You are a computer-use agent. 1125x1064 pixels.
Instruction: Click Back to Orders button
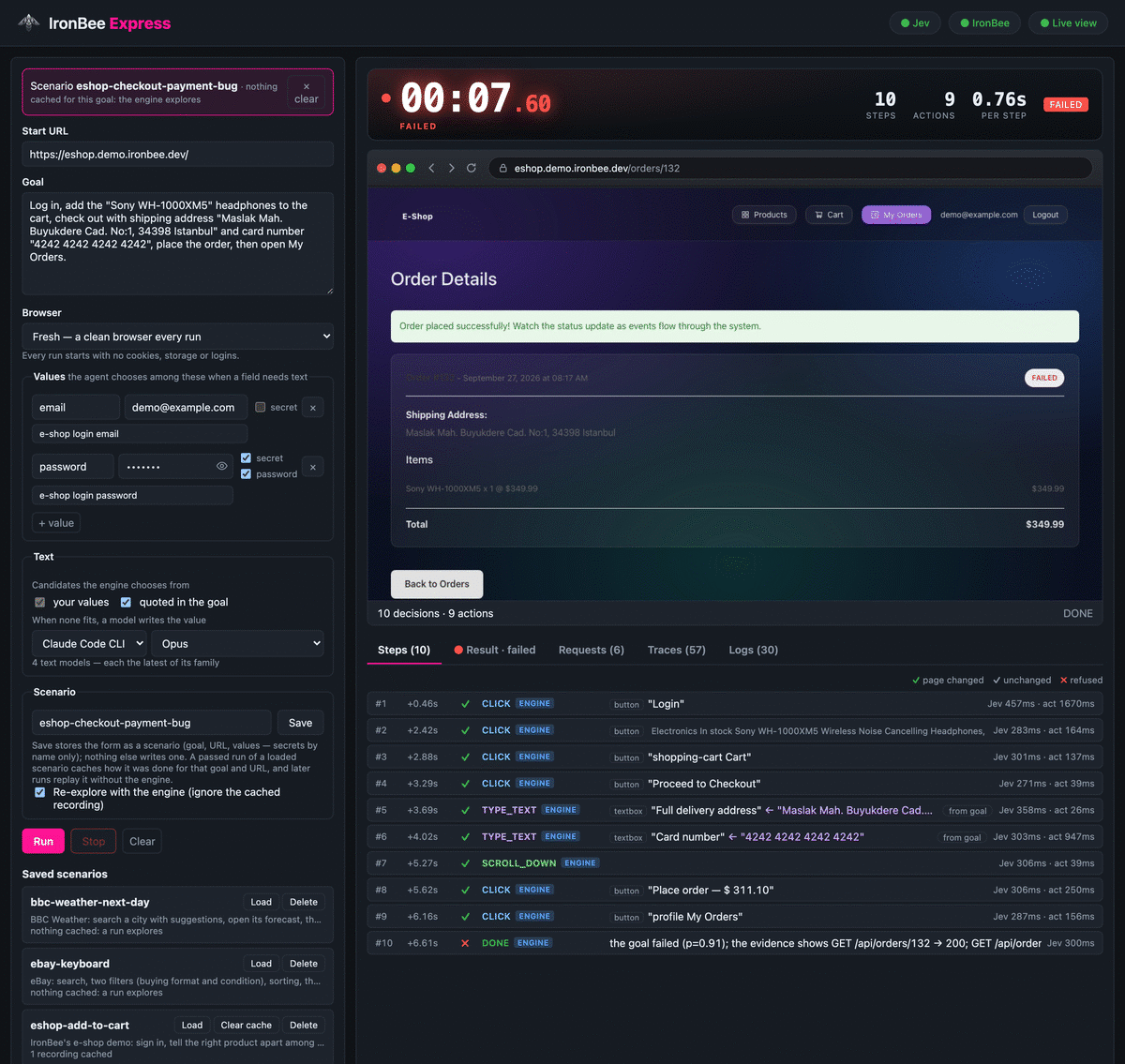[x=437, y=584]
